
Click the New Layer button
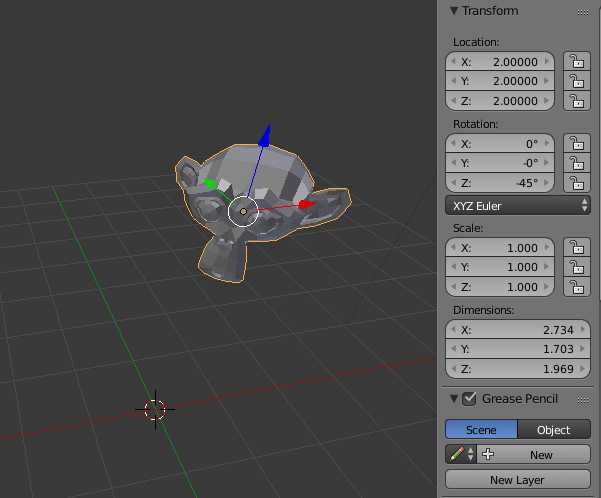[x=518, y=480]
